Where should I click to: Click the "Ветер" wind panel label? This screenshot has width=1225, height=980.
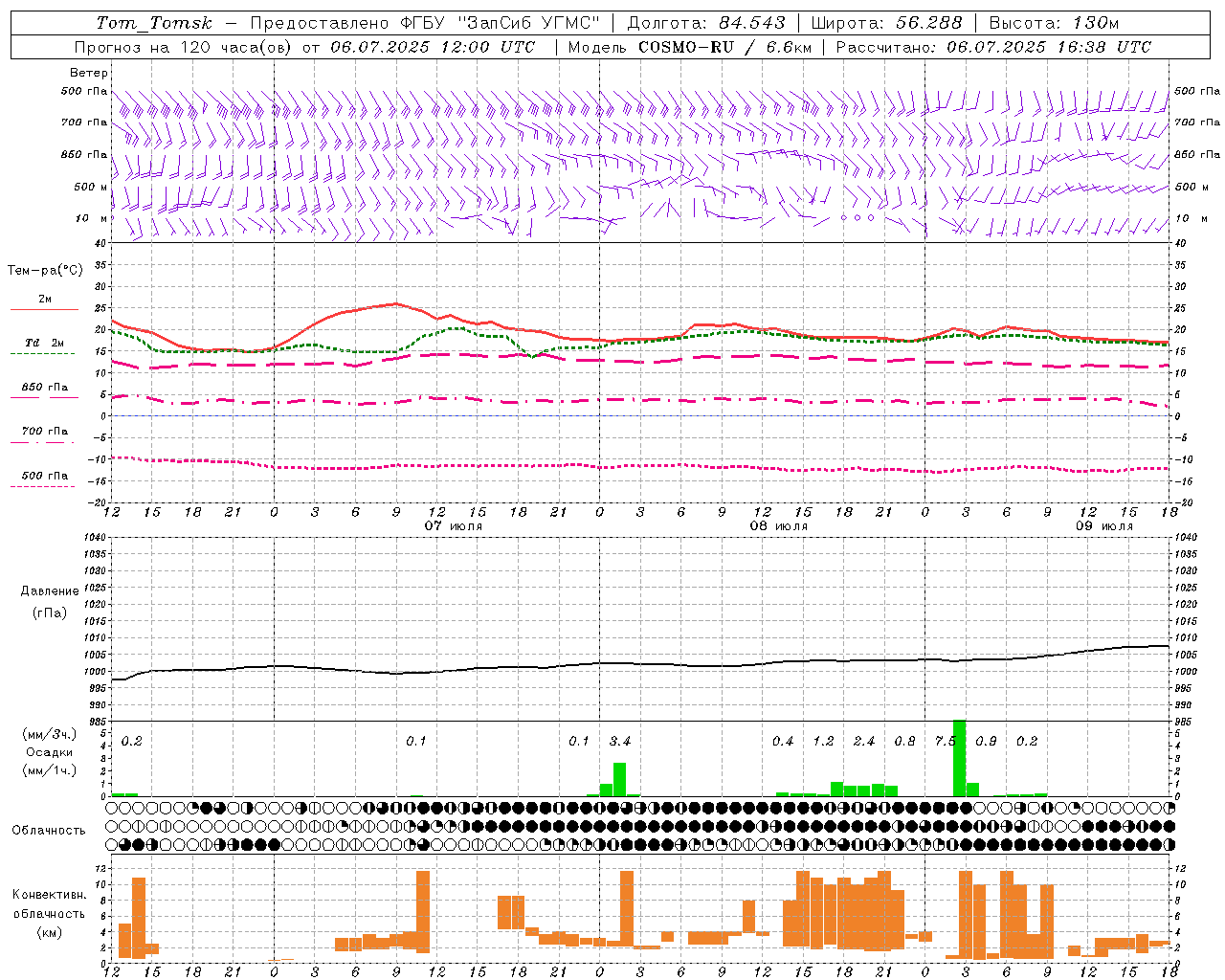(x=89, y=73)
